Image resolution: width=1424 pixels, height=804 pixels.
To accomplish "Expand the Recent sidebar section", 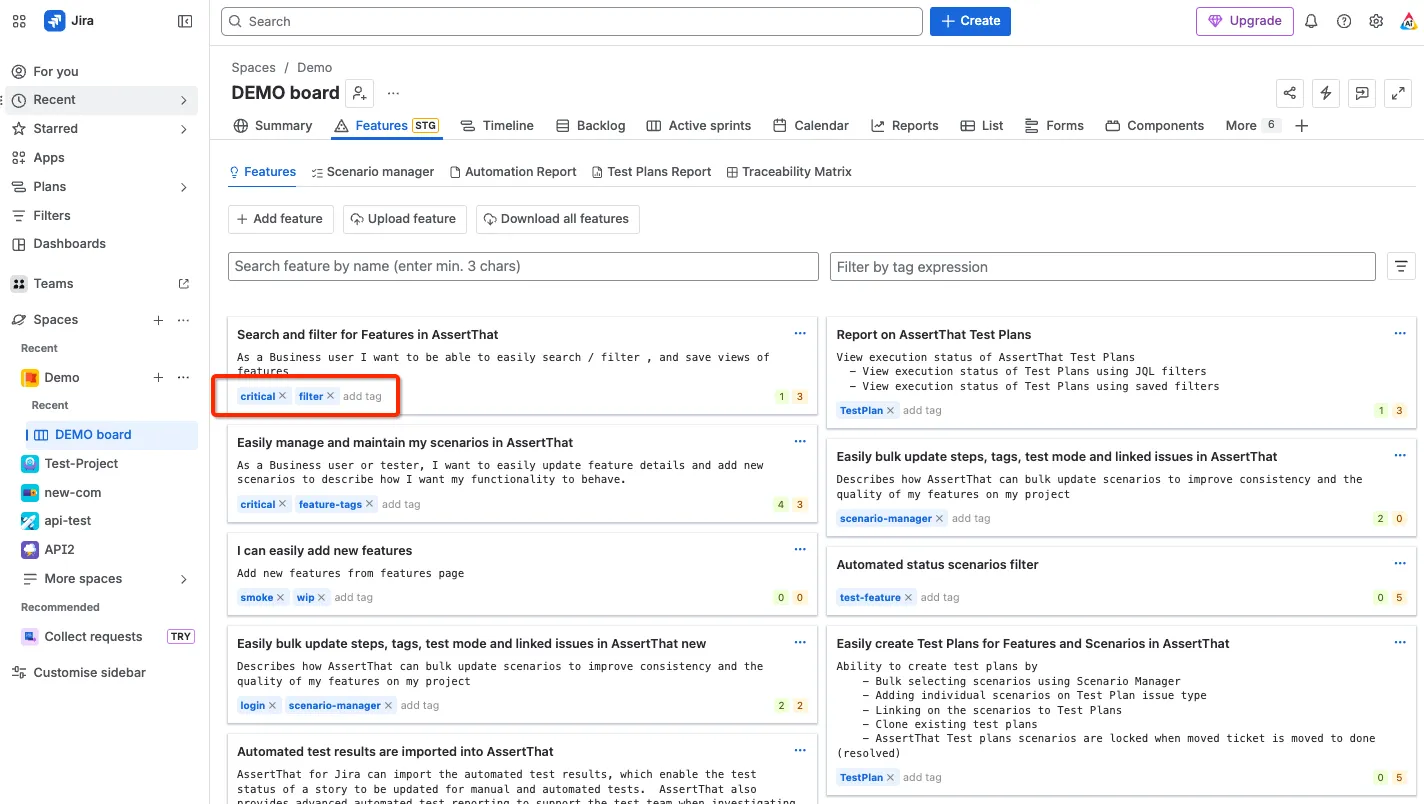I will [x=184, y=100].
